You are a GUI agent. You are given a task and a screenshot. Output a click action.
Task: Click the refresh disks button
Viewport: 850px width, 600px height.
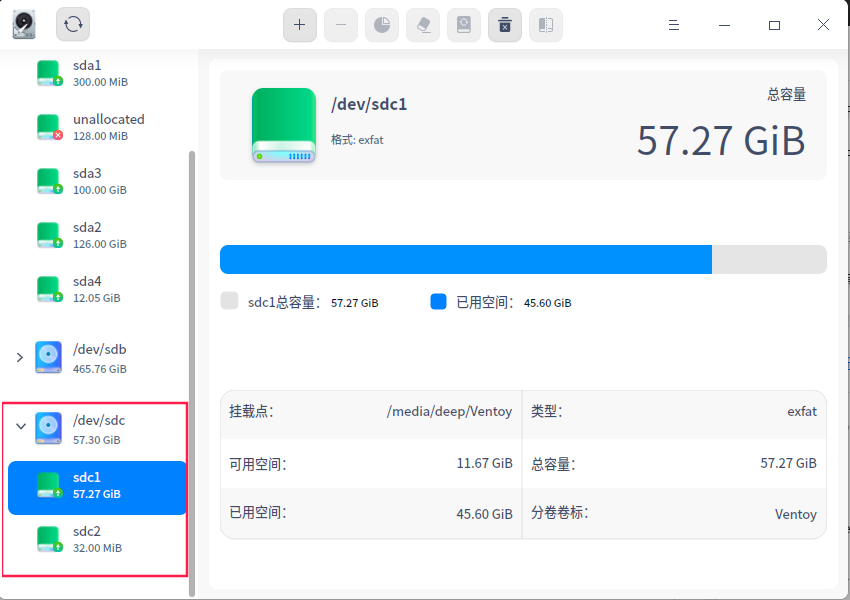coord(73,24)
